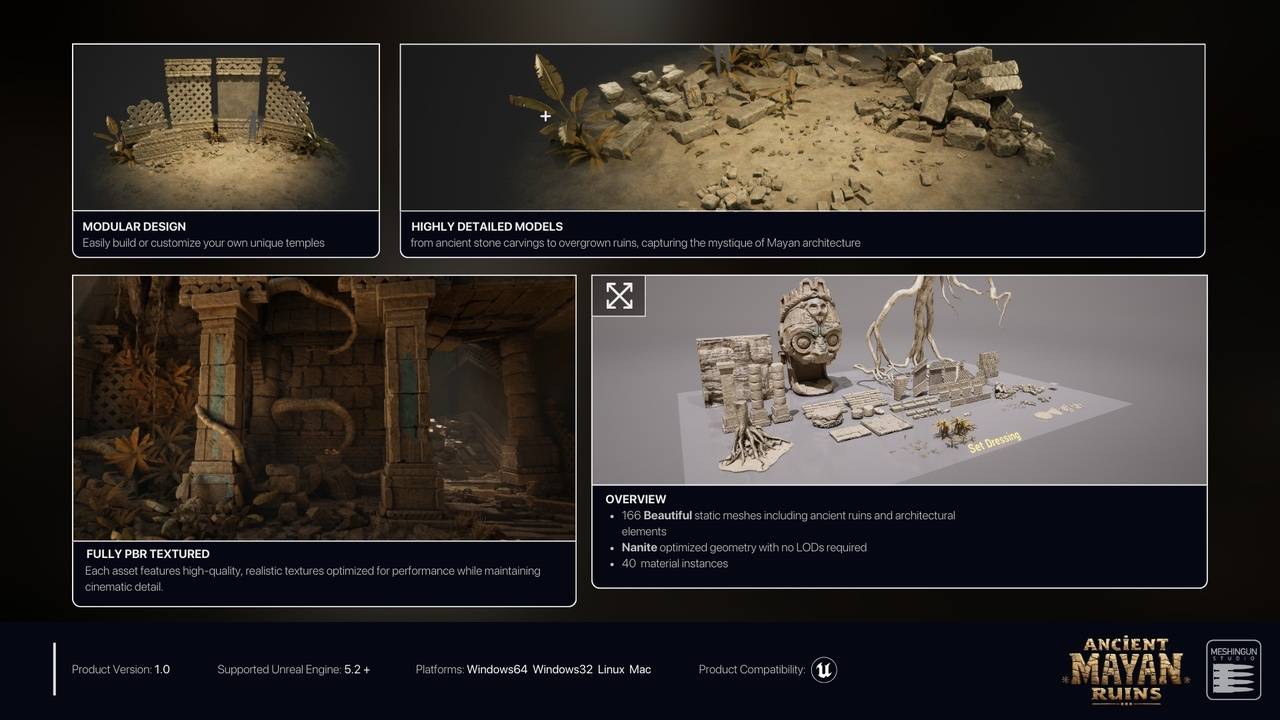
Task: Select the Mac platform label
Action: 640,669
